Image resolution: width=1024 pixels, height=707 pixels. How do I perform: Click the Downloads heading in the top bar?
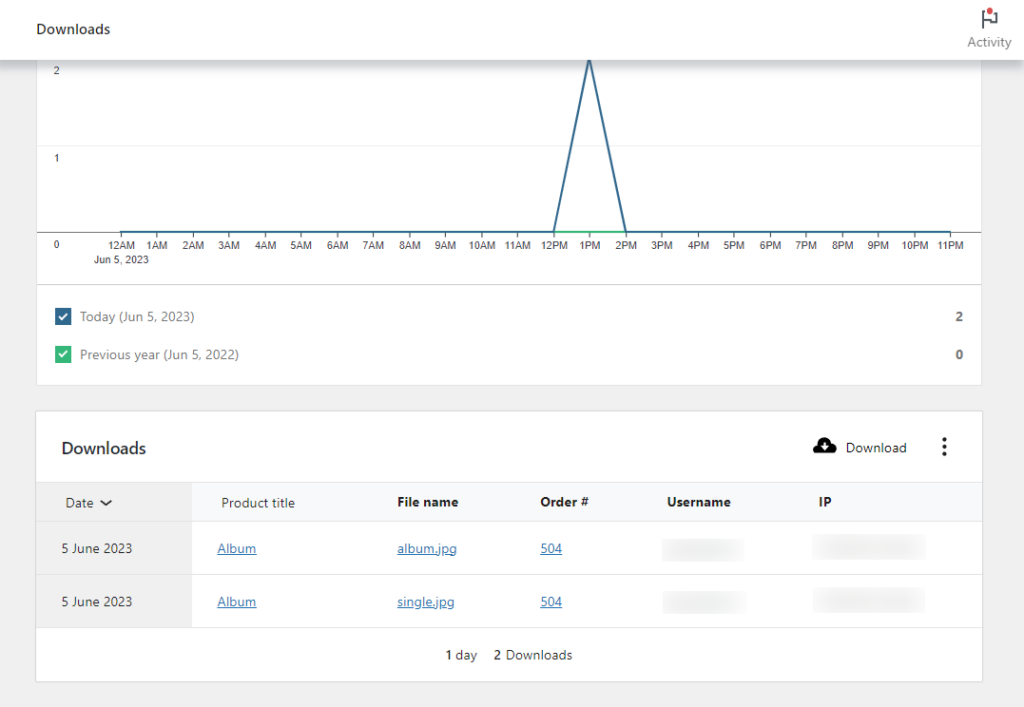pyautogui.click(x=73, y=29)
